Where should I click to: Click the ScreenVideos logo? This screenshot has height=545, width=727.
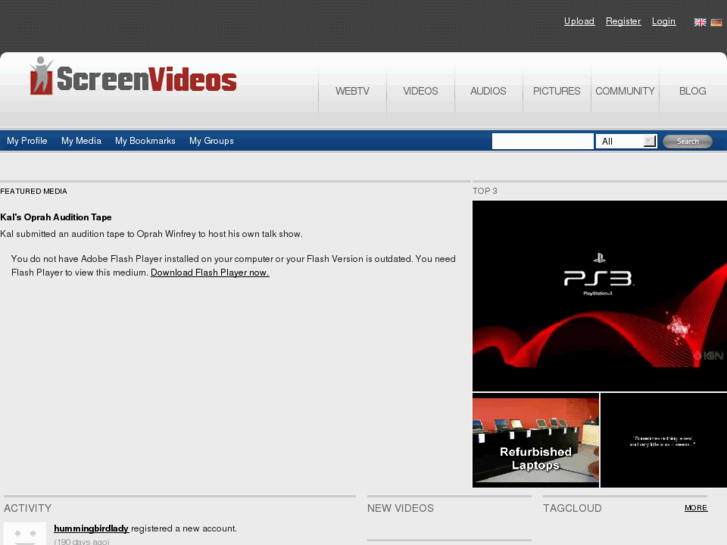pyautogui.click(x=133, y=77)
